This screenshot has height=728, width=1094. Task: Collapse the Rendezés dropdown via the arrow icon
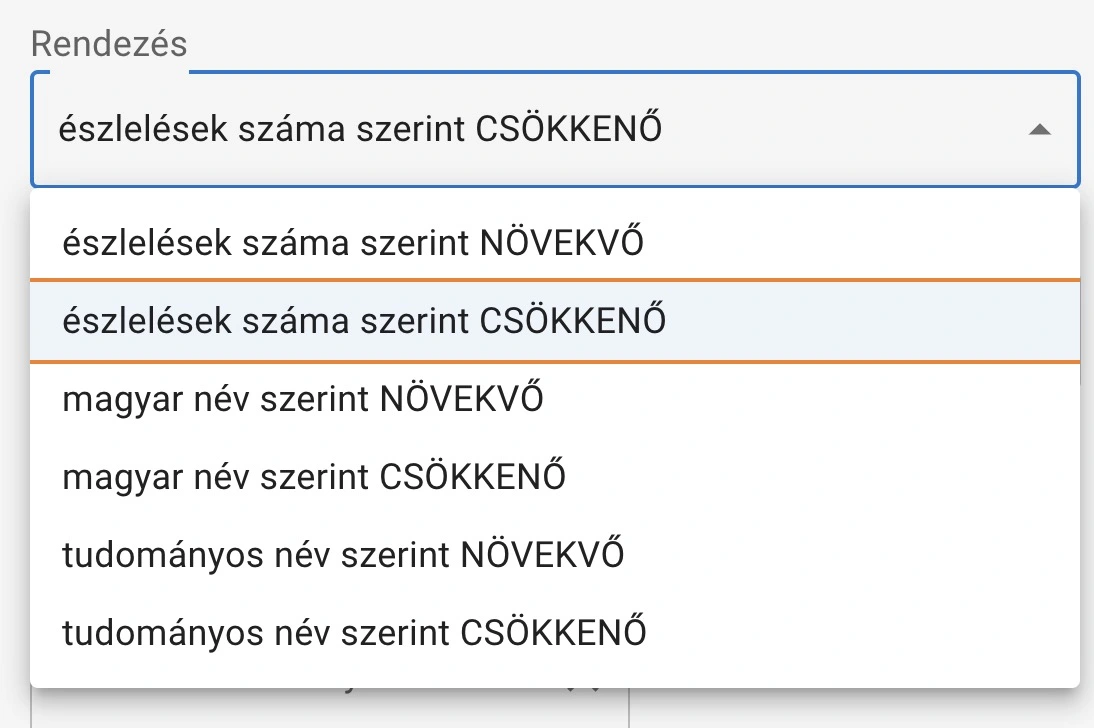point(1041,129)
